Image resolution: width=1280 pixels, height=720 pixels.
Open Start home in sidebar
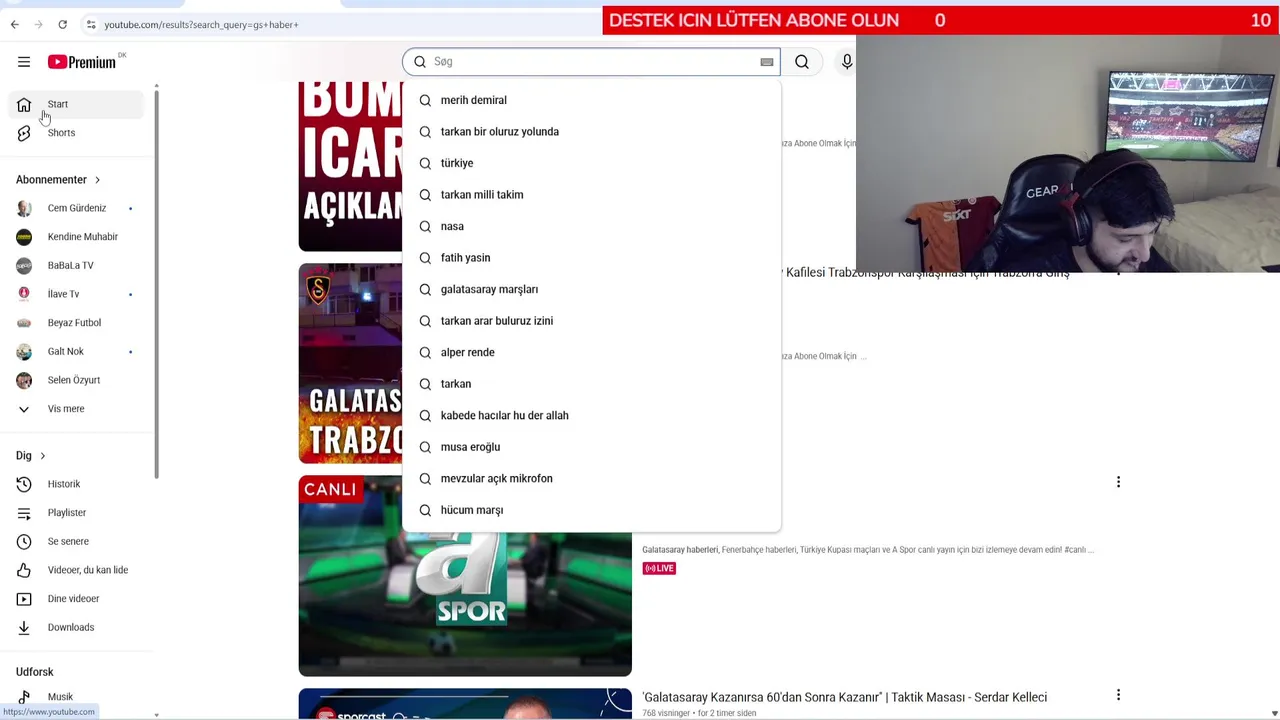(x=76, y=104)
